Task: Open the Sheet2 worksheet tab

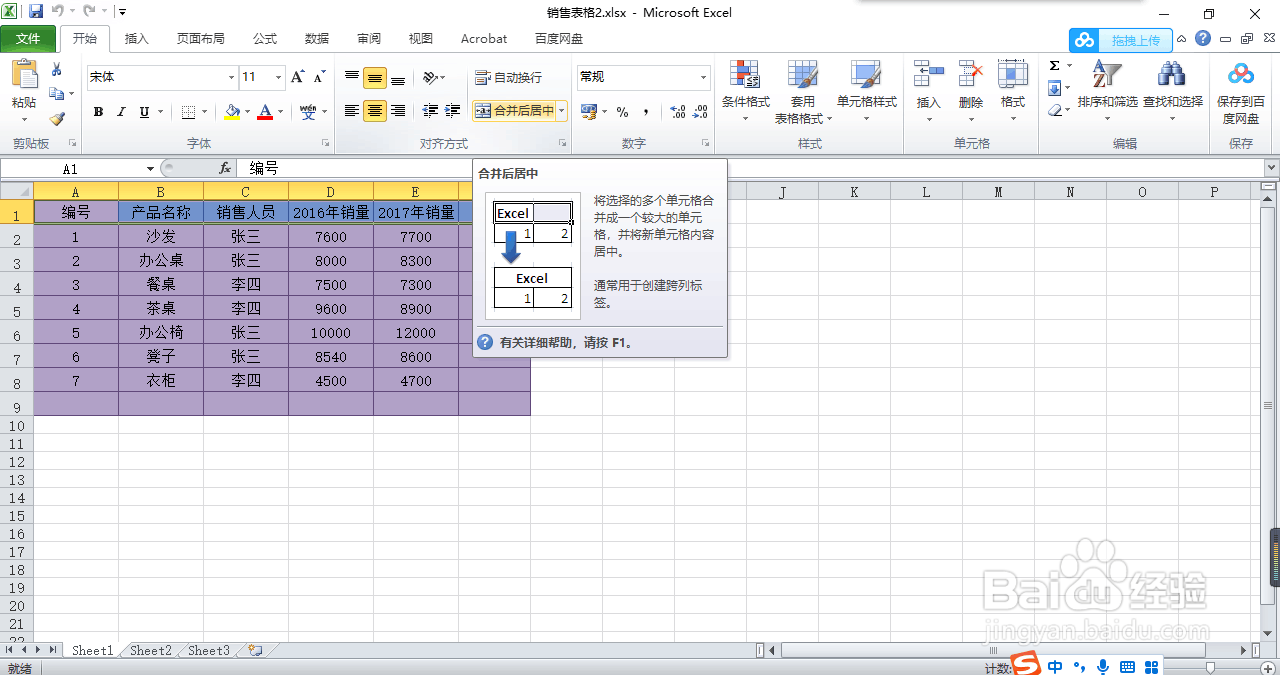Action: [x=151, y=650]
